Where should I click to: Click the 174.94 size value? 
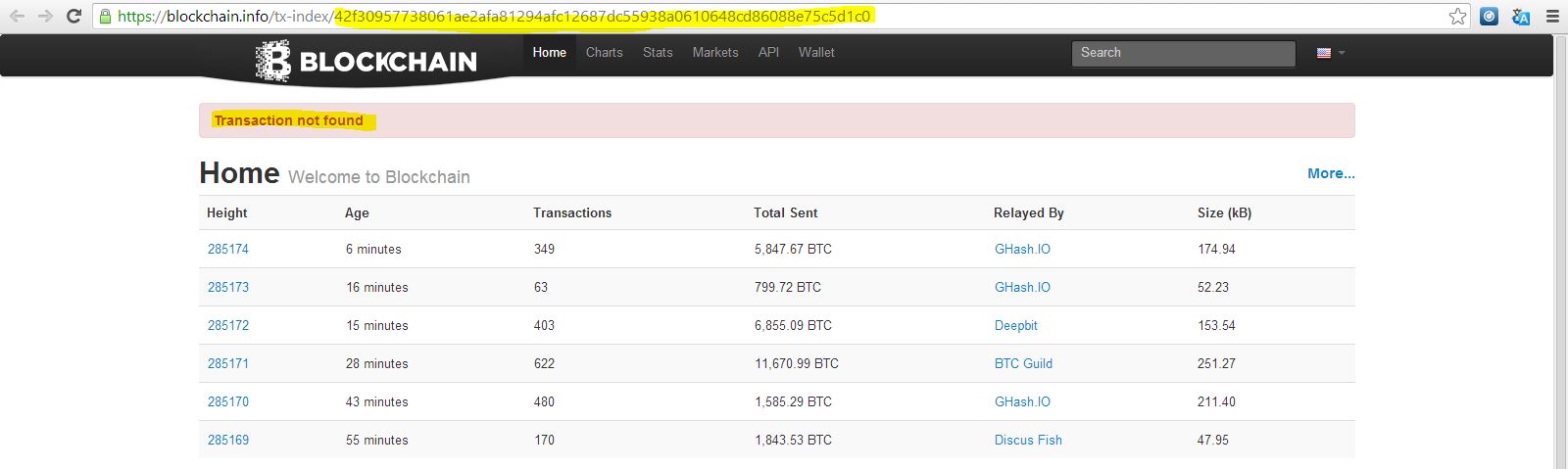coord(1216,249)
